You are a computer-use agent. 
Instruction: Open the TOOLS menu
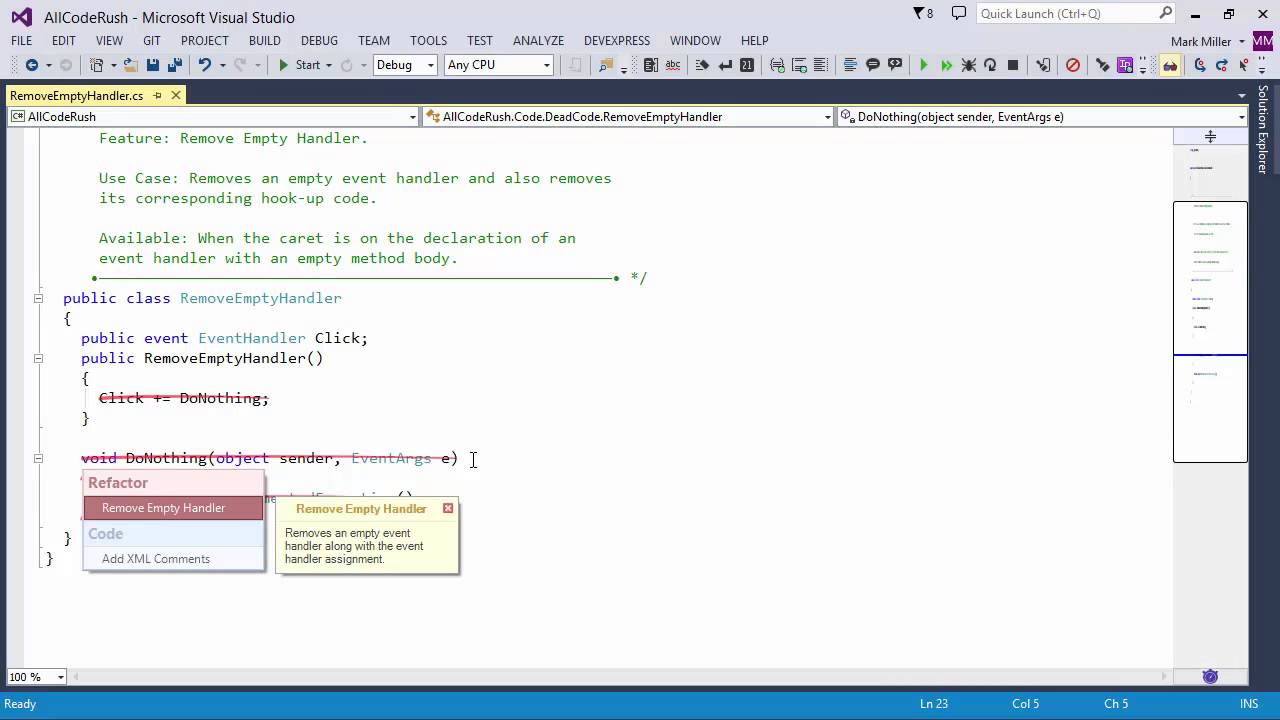pyautogui.click(x=428, y=41)
